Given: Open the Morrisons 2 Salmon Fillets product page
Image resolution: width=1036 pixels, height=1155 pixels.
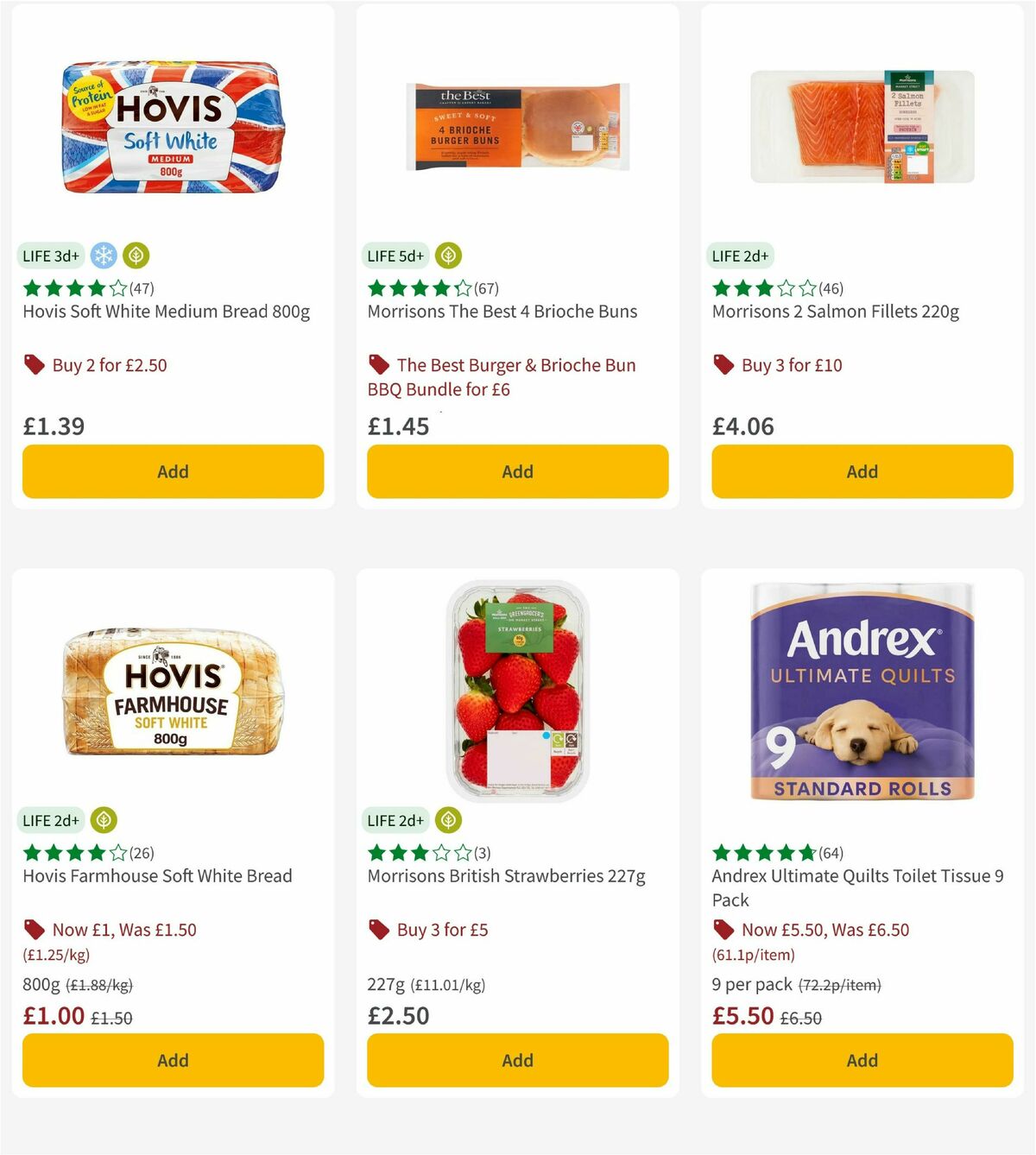Looking at the screenshot, I should point(836,312).
